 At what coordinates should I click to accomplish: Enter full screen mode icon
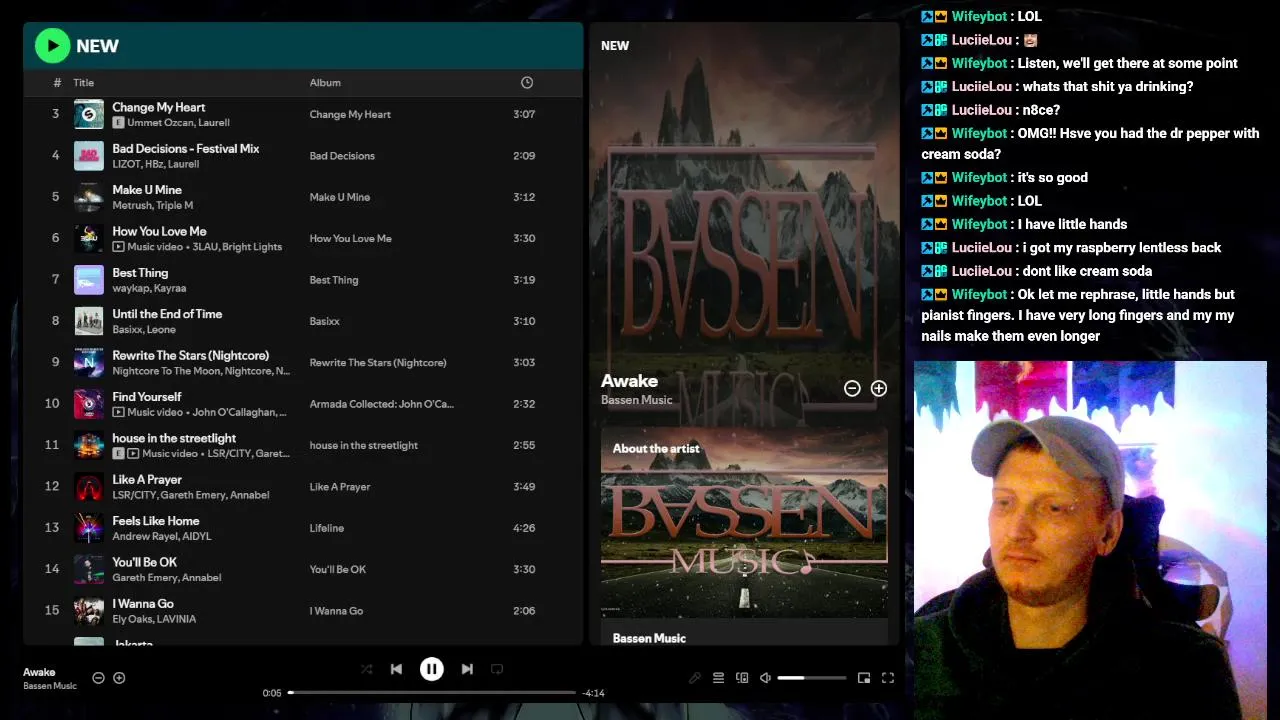coord(887,678)
